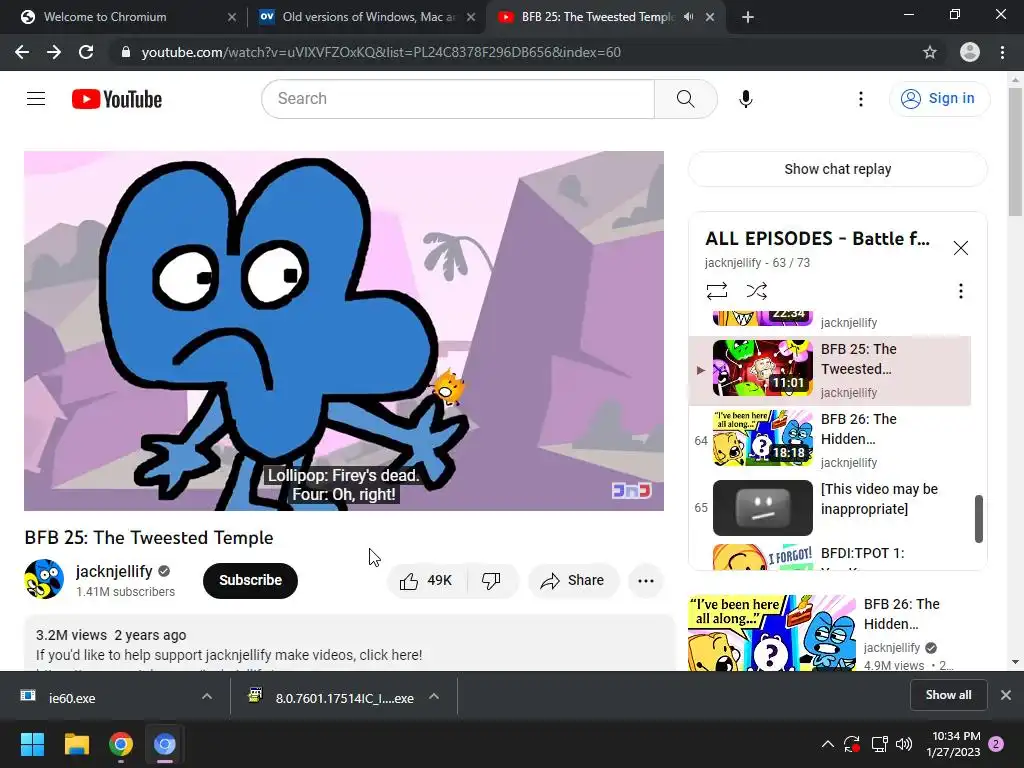Screen dimensions: 1024x768
Task: Focus the YouTube Search field
Action: pyautogui.click(x=458, y=99)
